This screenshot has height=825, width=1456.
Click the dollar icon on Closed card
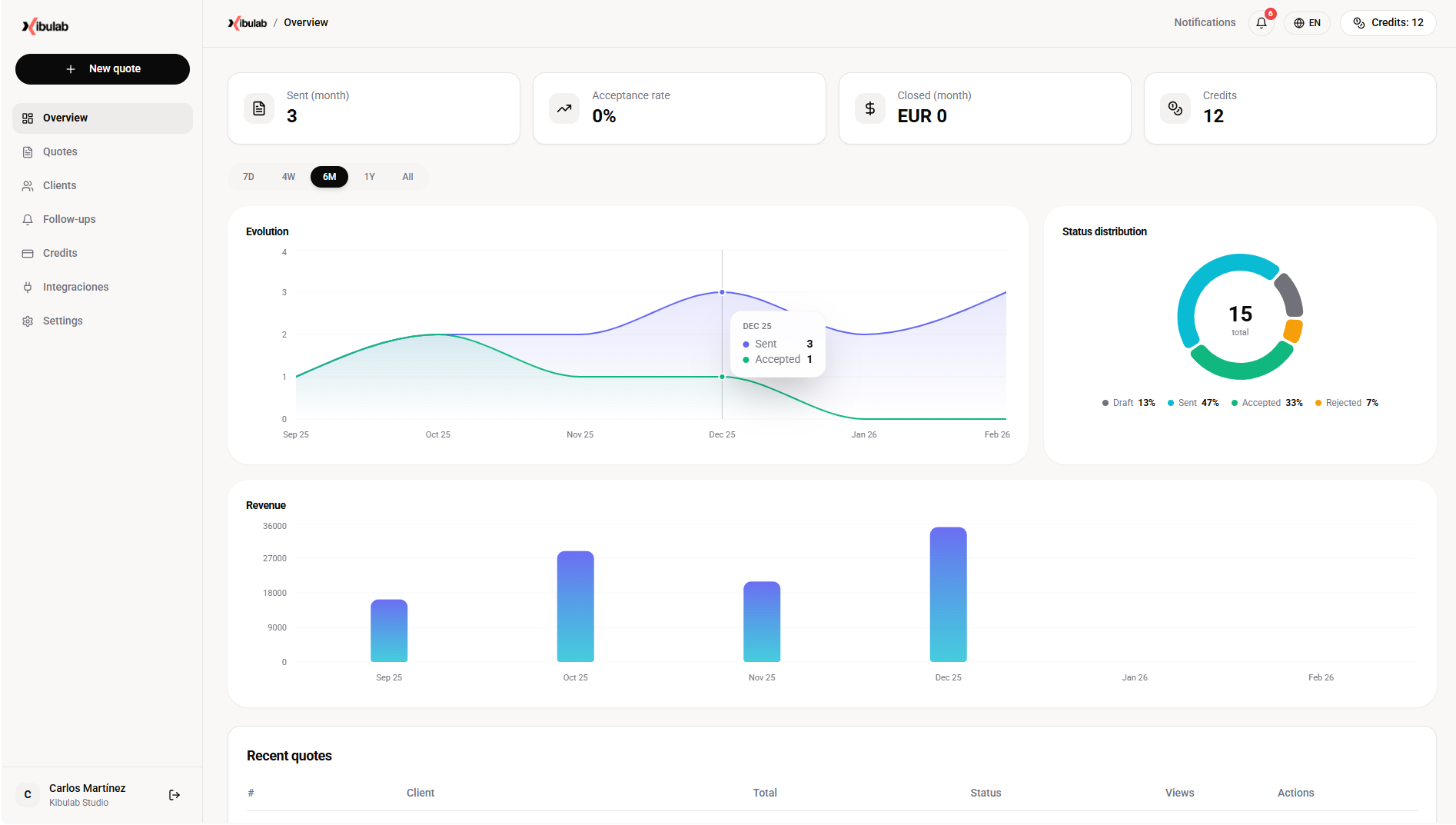(869, 108)
